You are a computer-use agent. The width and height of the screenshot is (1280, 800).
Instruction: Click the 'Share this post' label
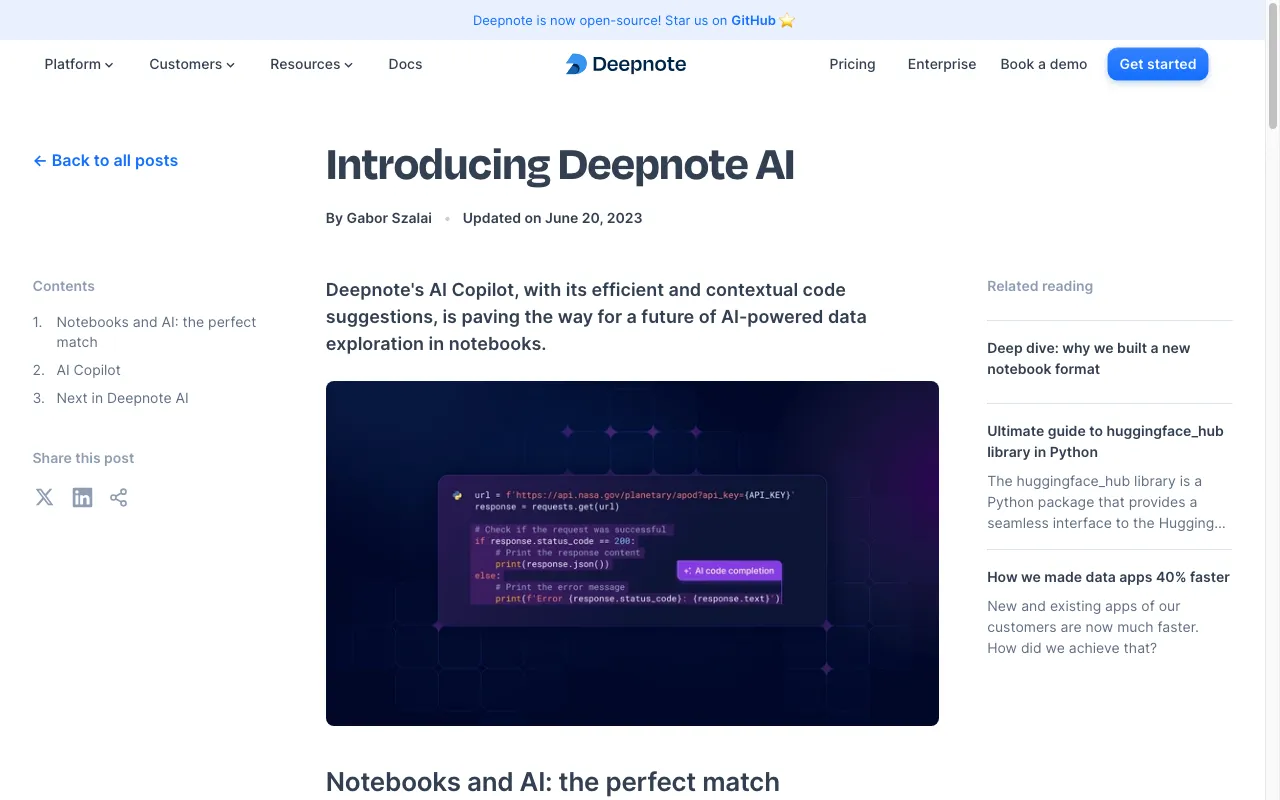point(83,458)
